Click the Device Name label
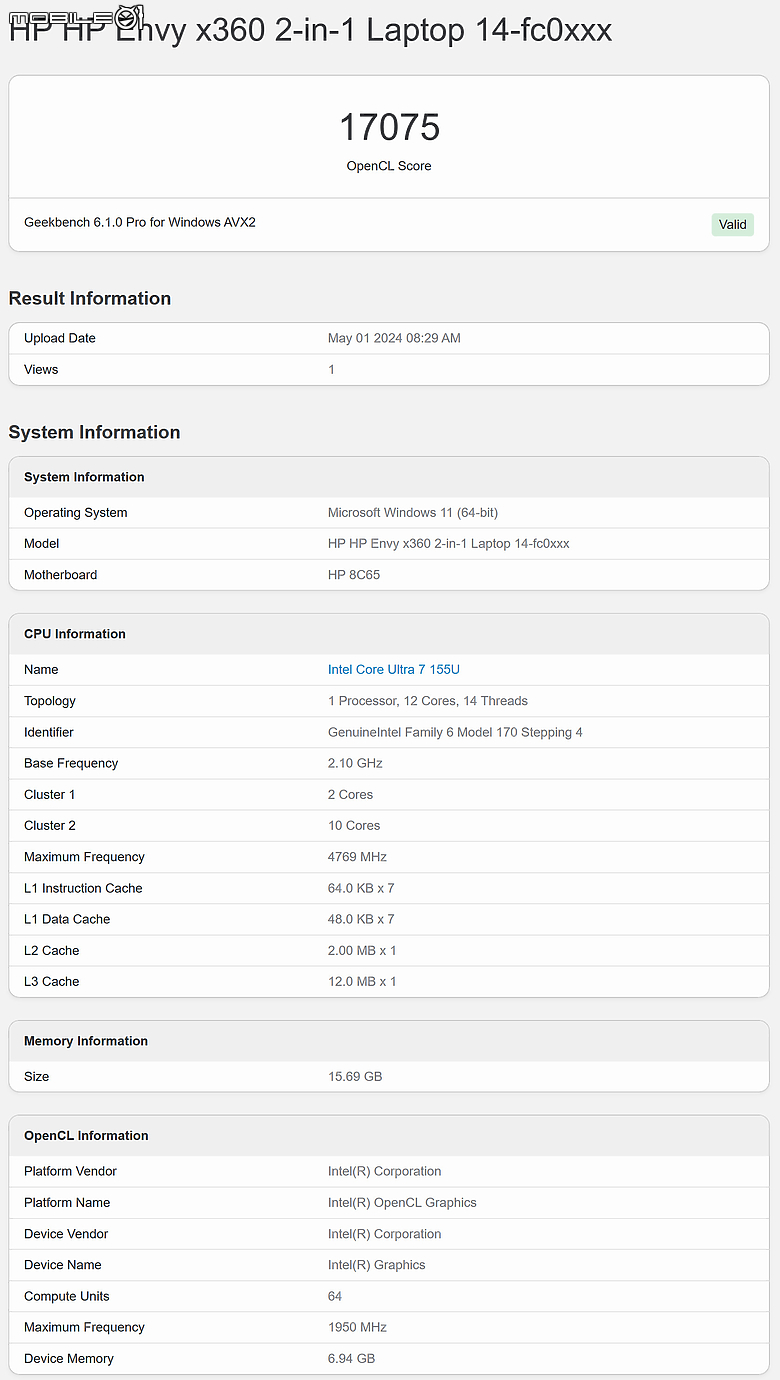This screenshot has width=780, height=1380. pos(63,1265)
